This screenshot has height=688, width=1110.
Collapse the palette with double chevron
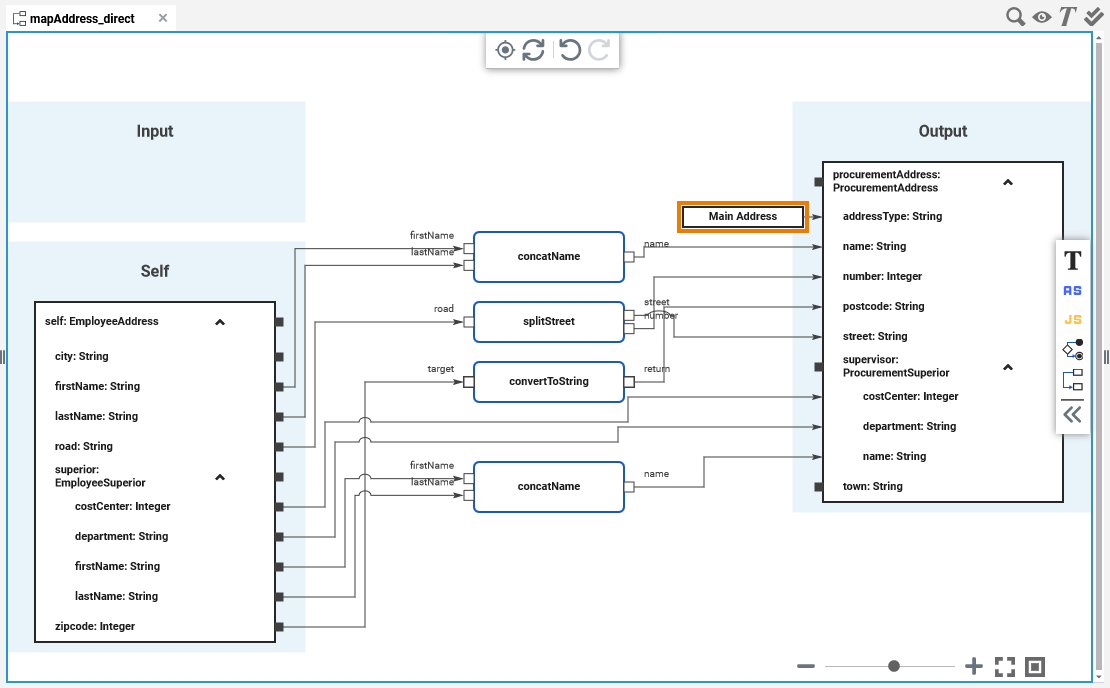click(x=1072, y=414)
